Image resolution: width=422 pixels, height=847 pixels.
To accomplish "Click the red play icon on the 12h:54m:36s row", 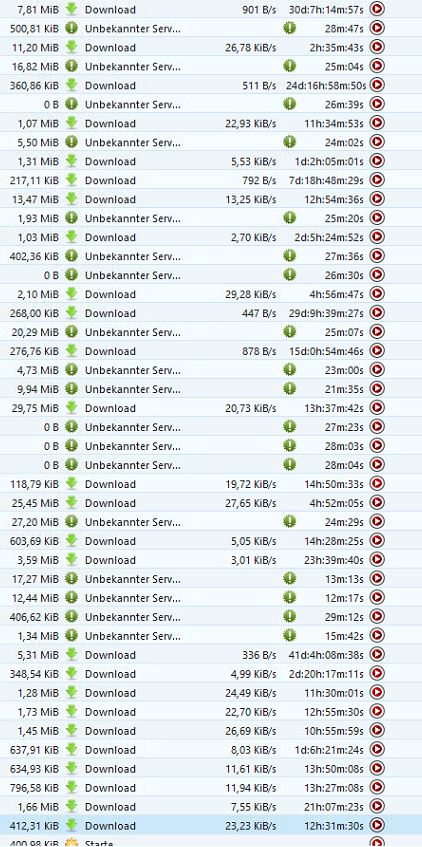I will coord(377,199).
